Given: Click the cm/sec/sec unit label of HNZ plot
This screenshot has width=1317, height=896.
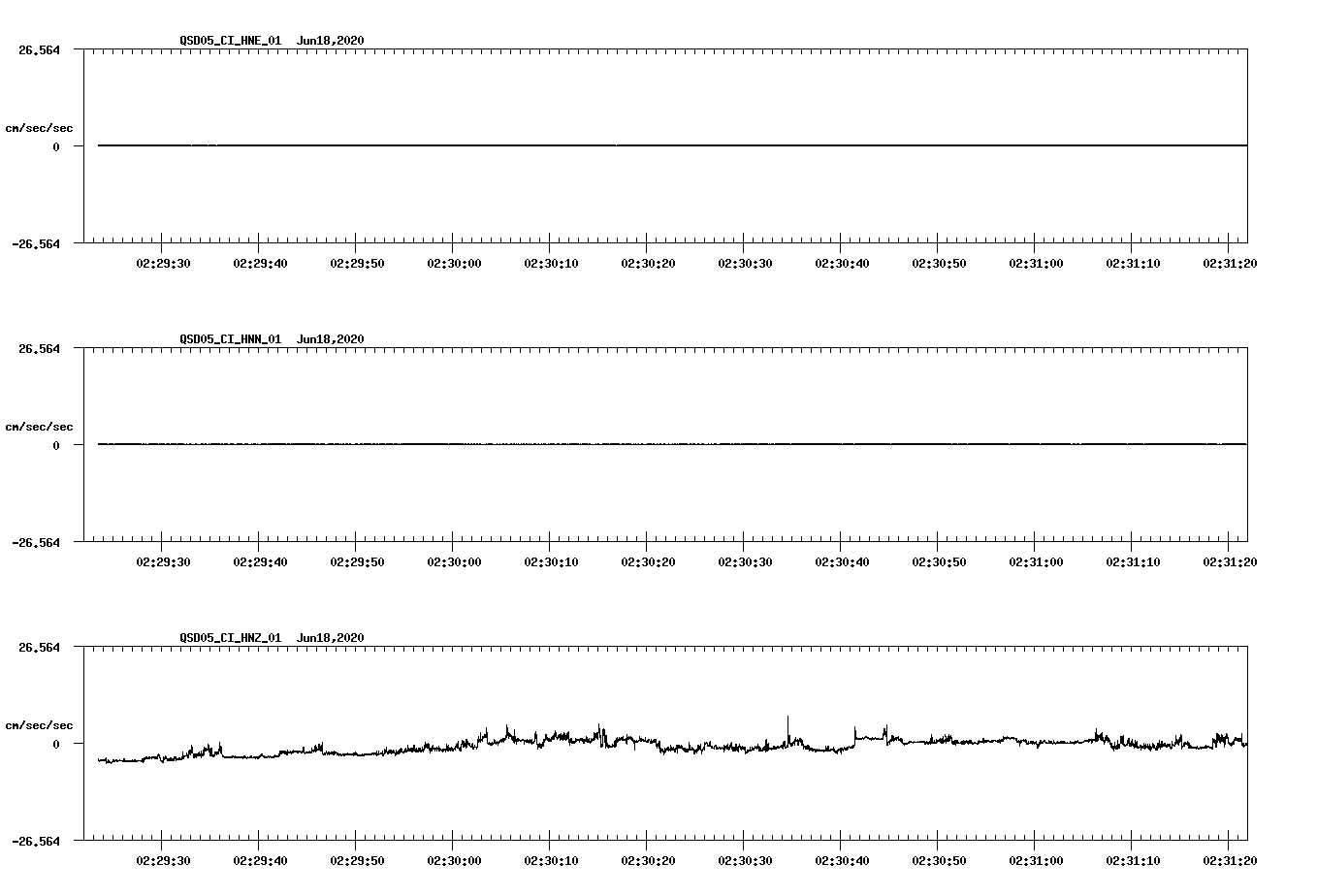Looking at the screenshot, I should point(39,725).
